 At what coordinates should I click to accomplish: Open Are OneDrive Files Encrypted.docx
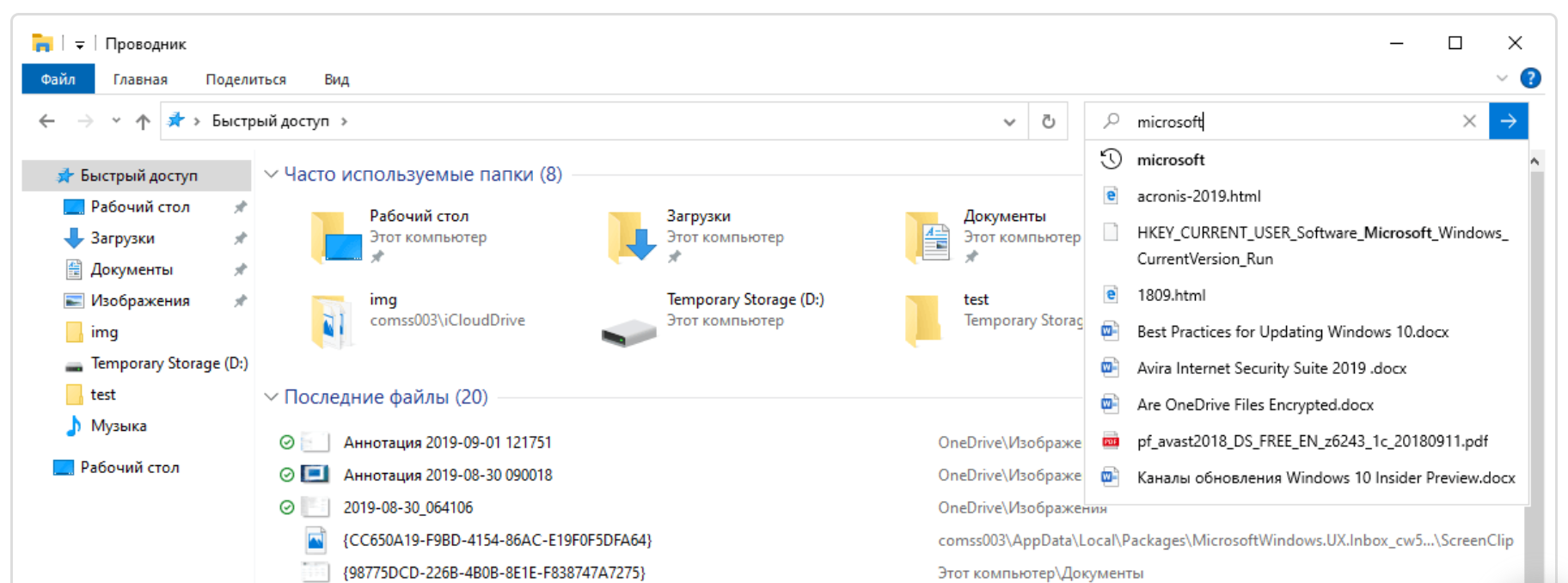click(x=1307, y=405)
